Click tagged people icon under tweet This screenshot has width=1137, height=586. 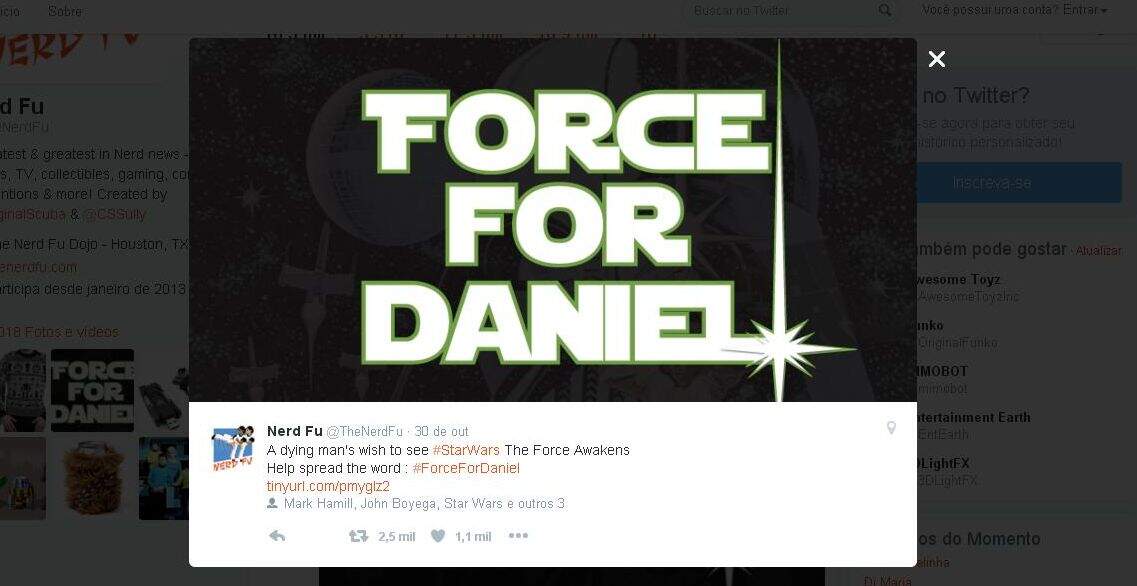coord(272,503)
